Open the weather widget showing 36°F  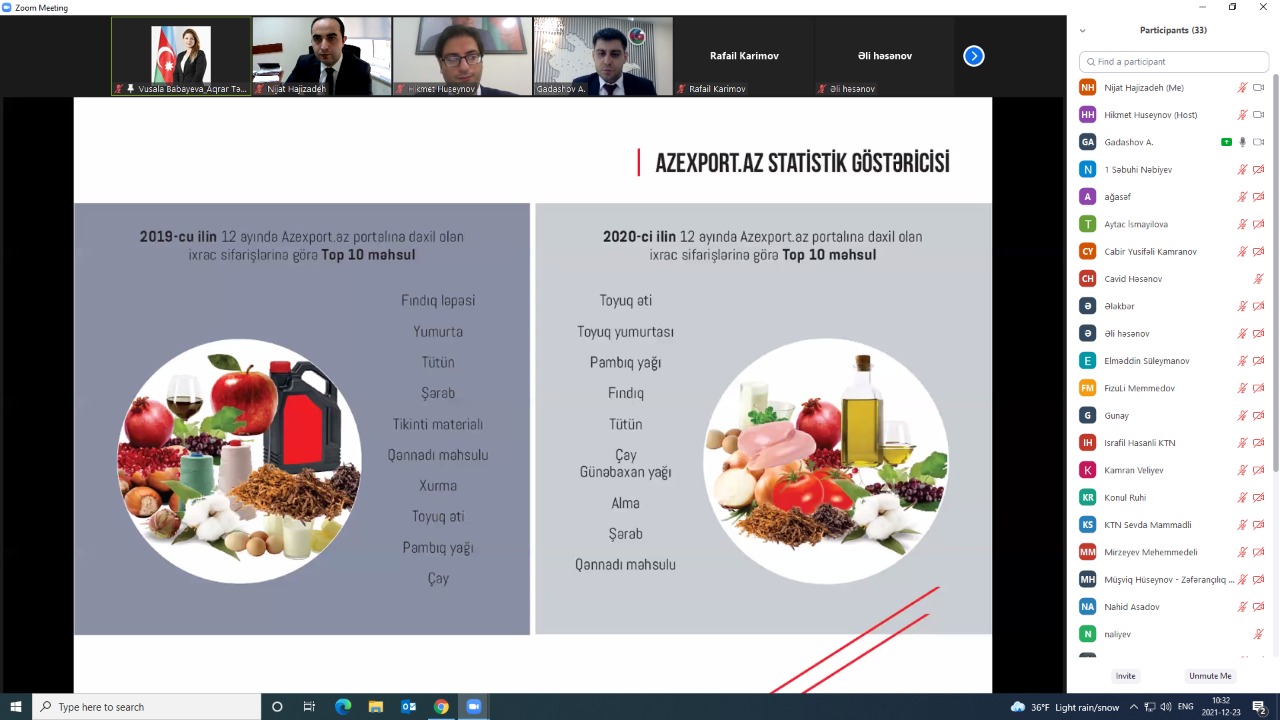click(1065, 707)
